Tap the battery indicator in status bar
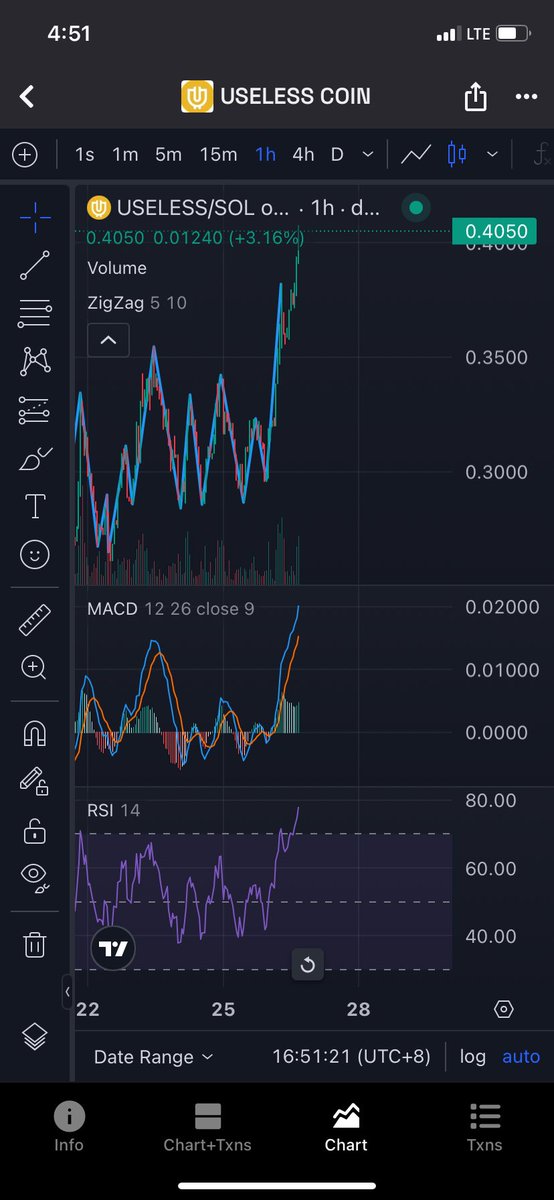The image size is (554, 1200). pos(514,34)
